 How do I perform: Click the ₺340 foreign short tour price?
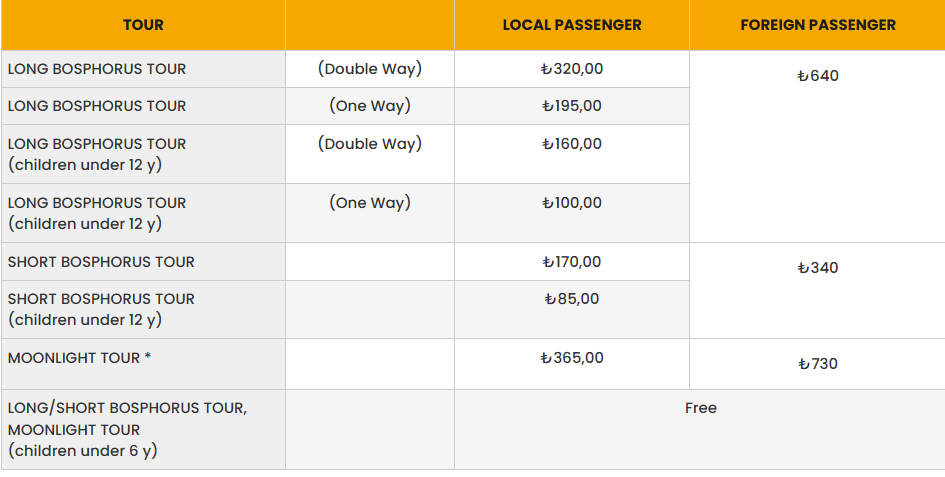818,268
